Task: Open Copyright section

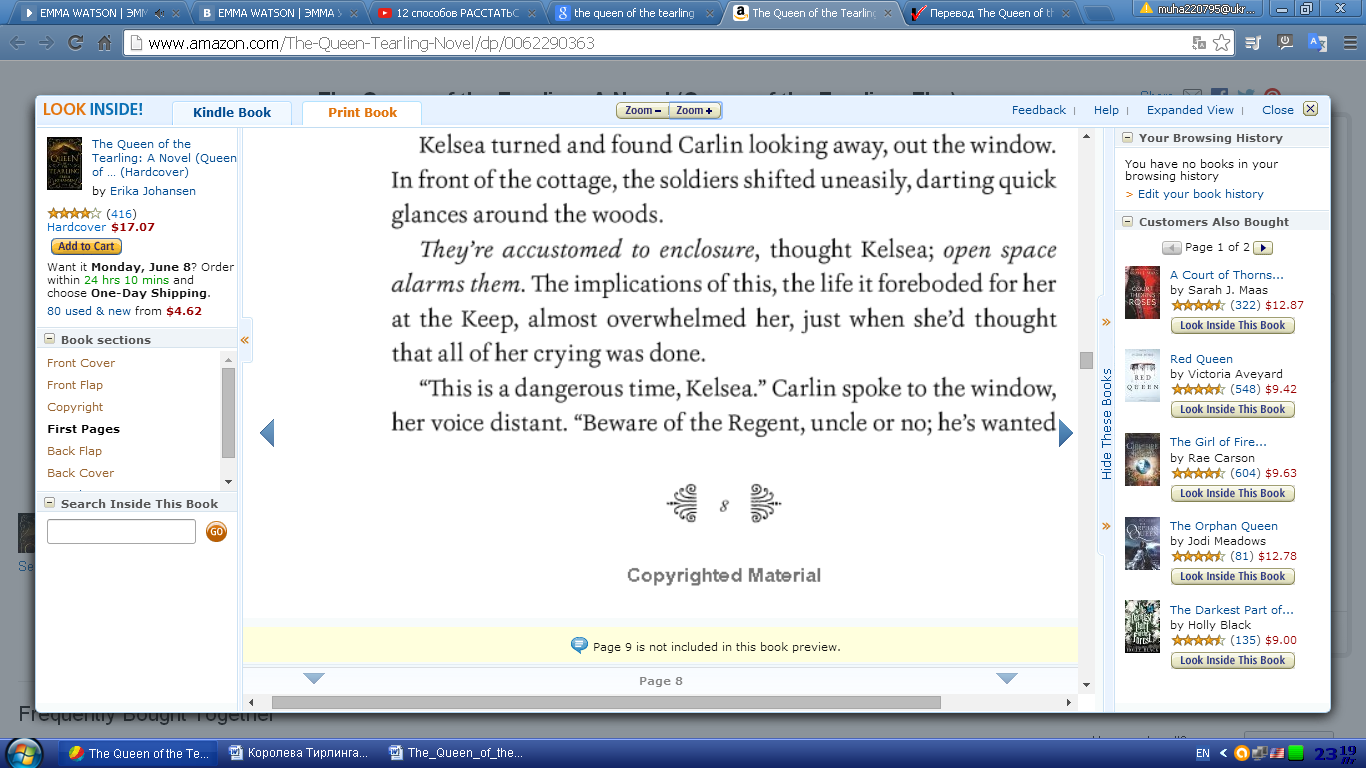Action: point(75,407)
